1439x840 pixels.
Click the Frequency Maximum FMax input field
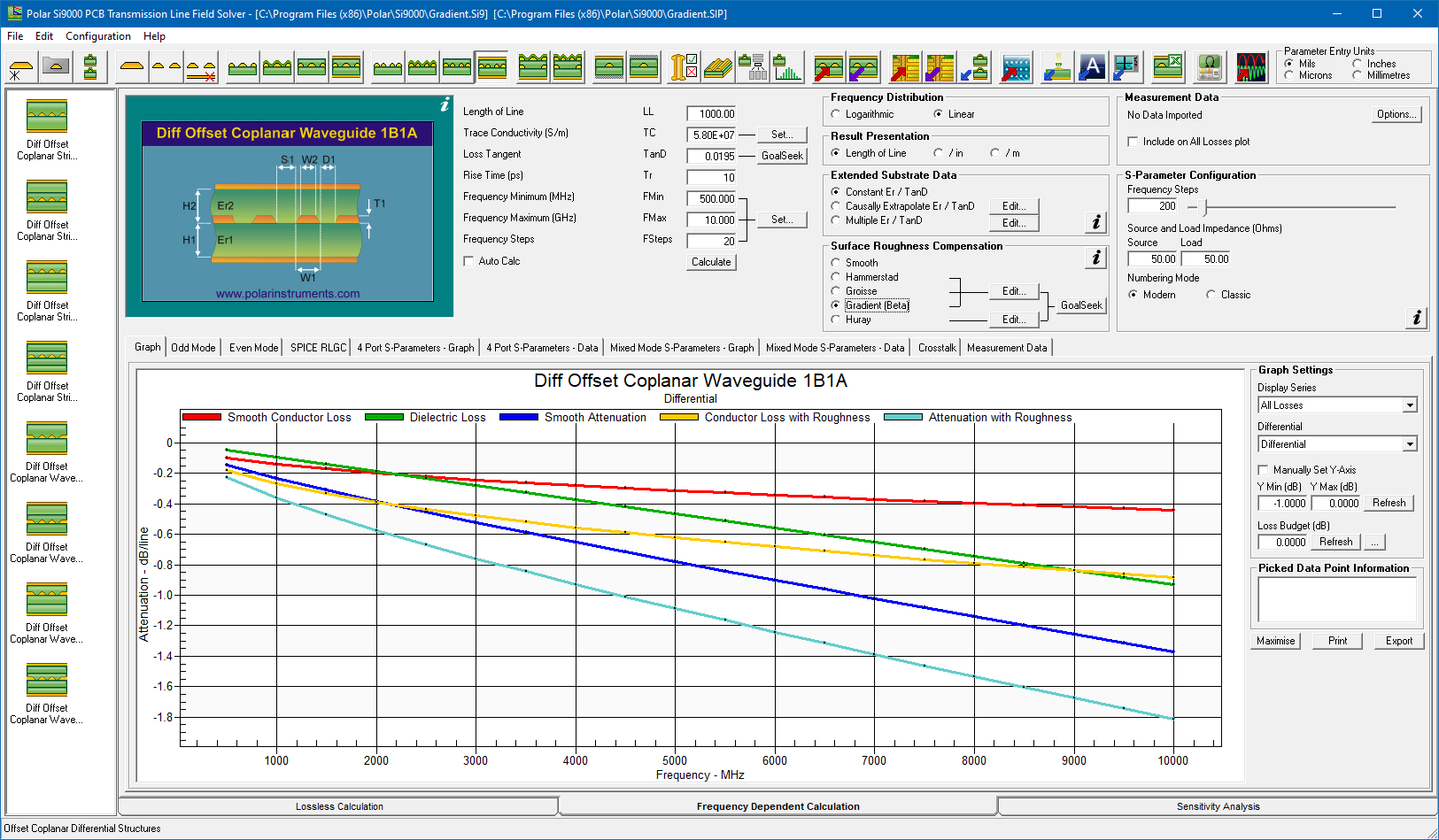(712, 220)
